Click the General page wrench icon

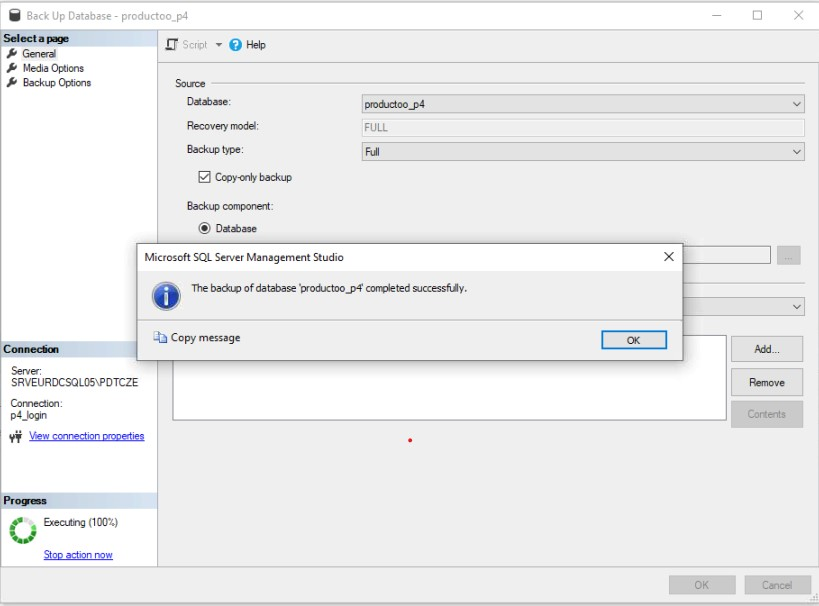(x=13, y=54)
